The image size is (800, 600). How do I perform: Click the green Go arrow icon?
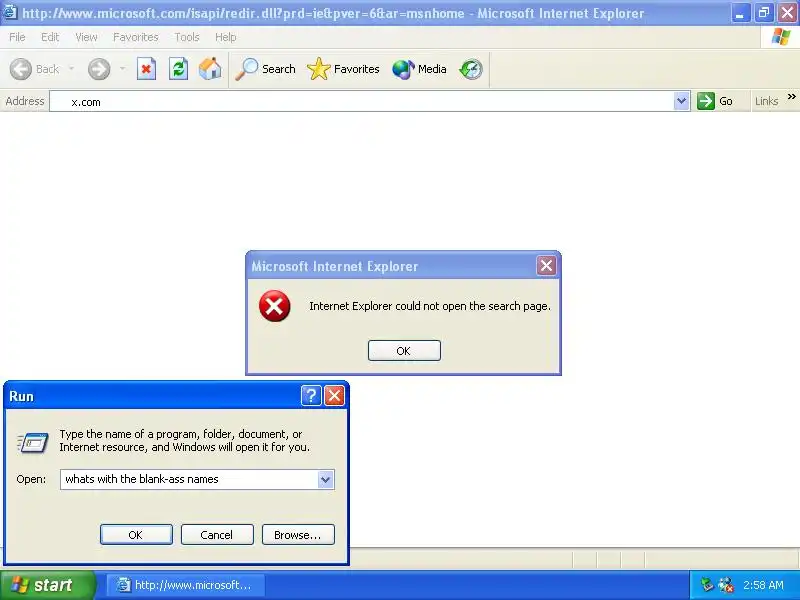click(x=706, y=101)
